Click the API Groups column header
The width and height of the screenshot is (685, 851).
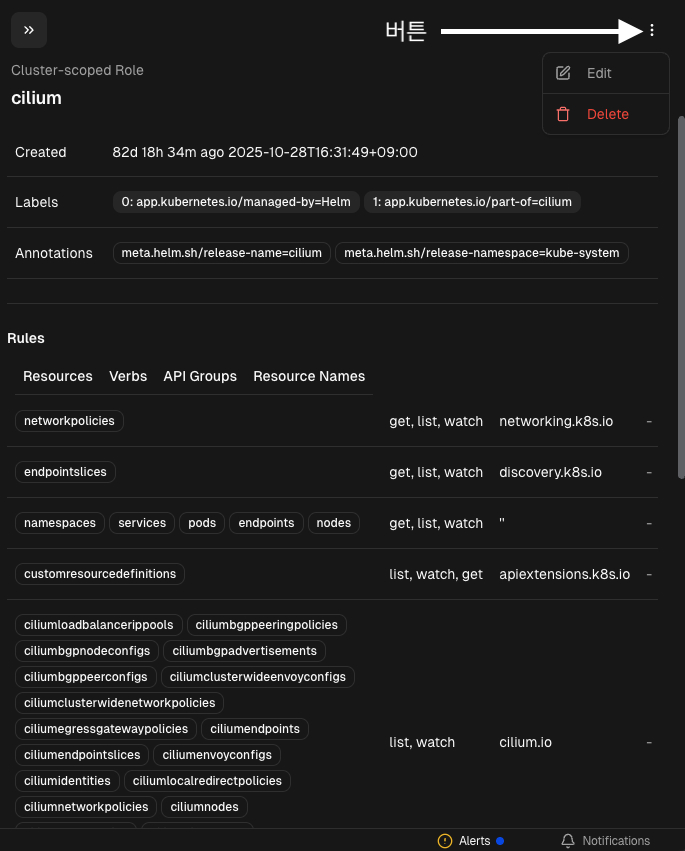coord(200,376)
